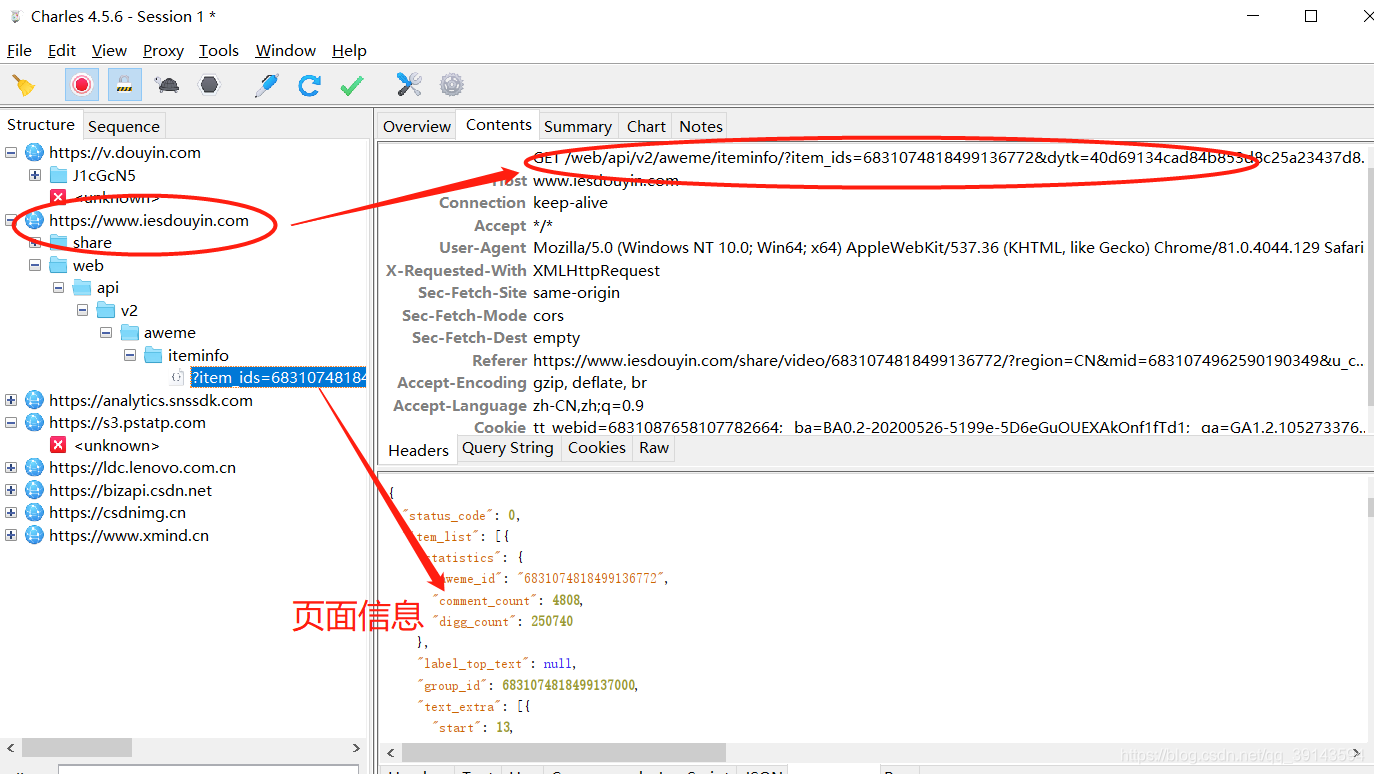Viewport: 1374px width, 774px height.
Task: Expand the https://www.xmind.cn node
Action: (11, 535)
